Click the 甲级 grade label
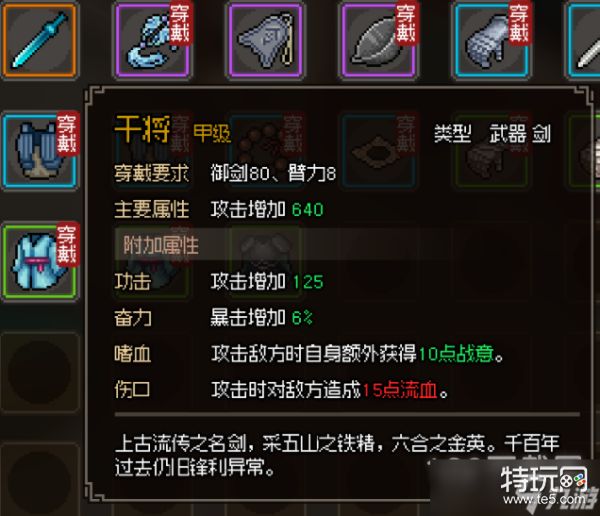Image resolution: width=600 pixels, height=516 pixels. 212,133
